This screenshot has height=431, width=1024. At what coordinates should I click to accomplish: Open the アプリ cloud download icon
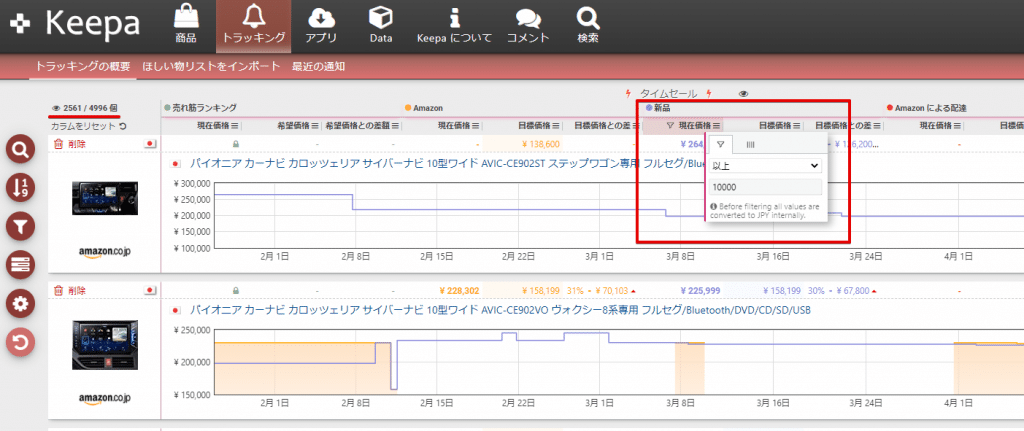321,25
